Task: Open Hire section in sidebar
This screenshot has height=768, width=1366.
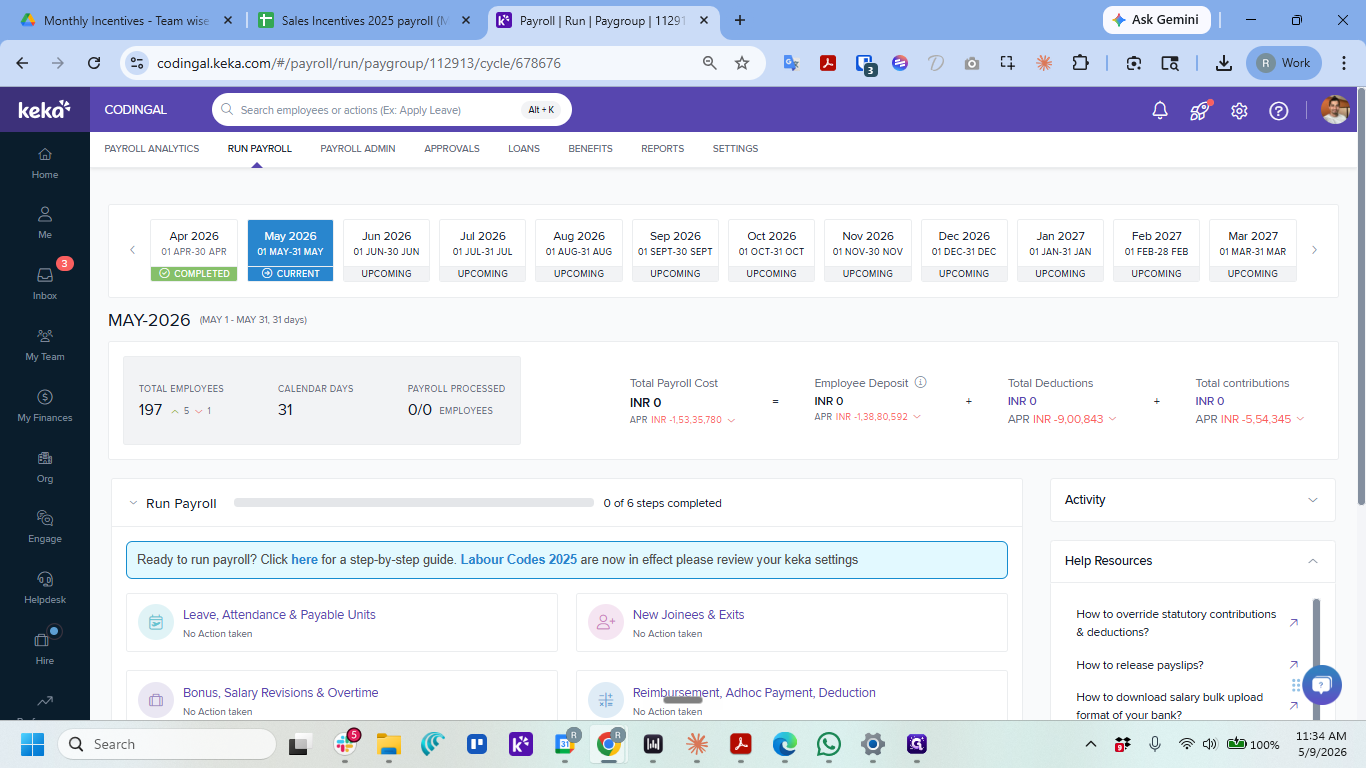Action: coord(45,649)
